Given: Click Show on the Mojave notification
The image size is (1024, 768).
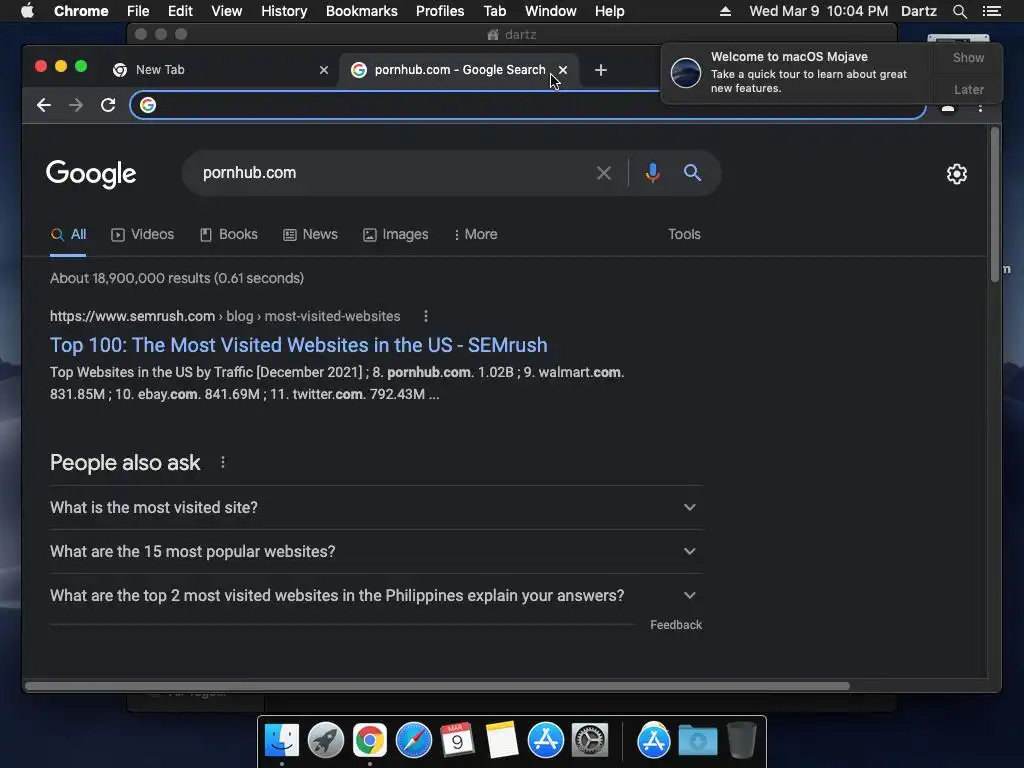Looking at the screenshot, I should tap(968, 57).
